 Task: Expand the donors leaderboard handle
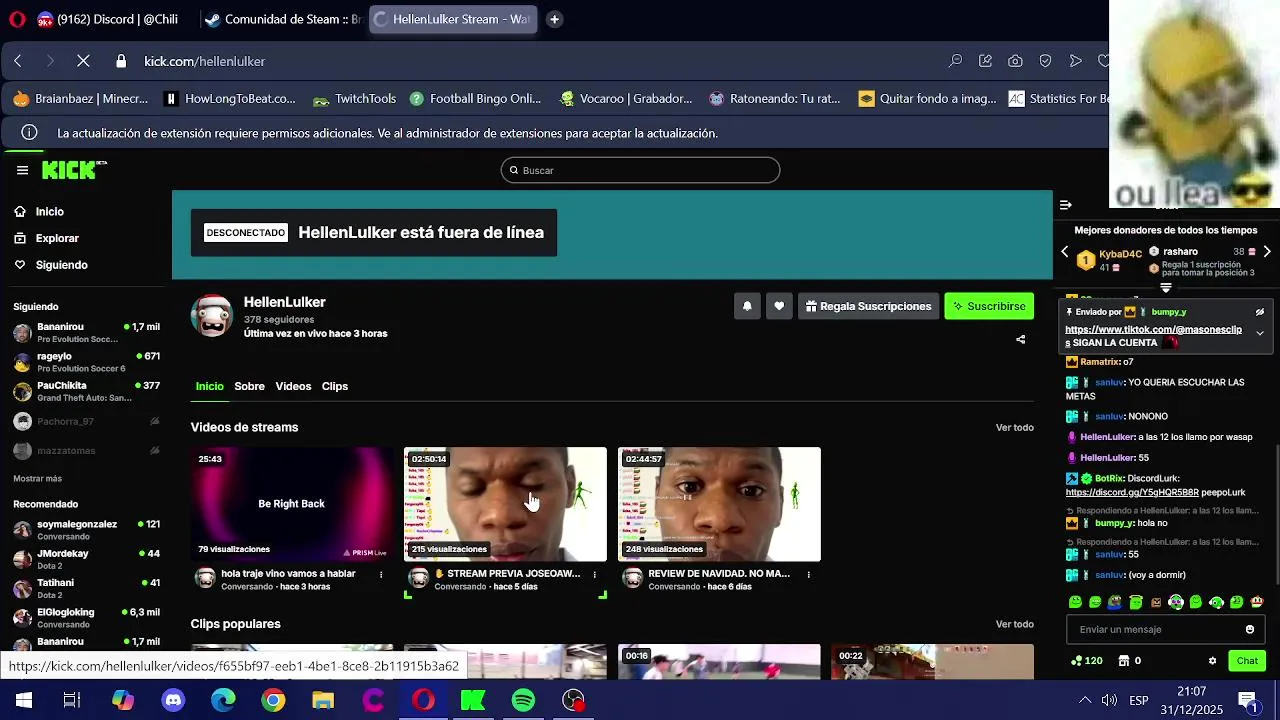[x=1166, y=288]
